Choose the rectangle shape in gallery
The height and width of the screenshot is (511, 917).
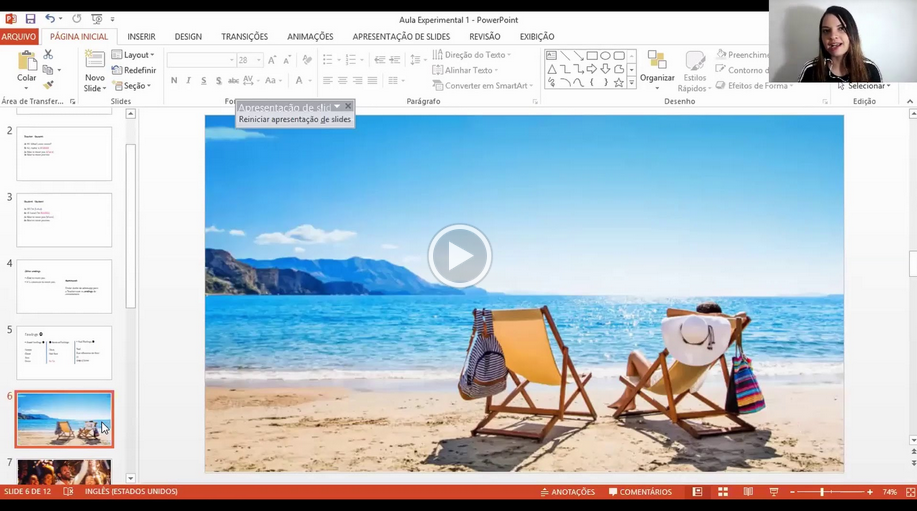pyautogui.click(x=592, y=56)
